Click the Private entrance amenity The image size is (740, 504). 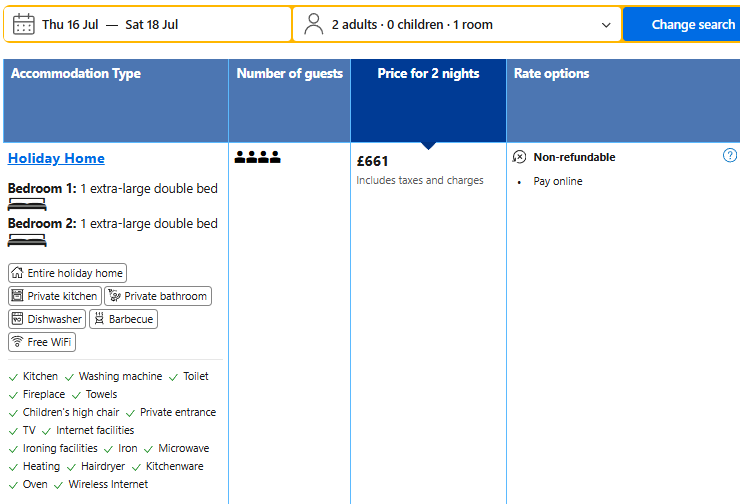(178, 412)
